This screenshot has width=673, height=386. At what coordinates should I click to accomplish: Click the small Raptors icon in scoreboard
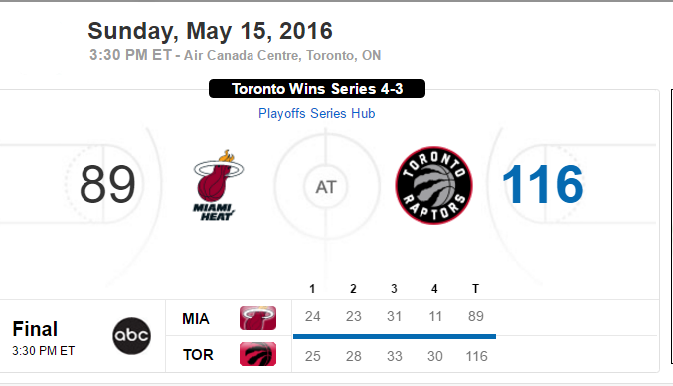tap(258, 354)
